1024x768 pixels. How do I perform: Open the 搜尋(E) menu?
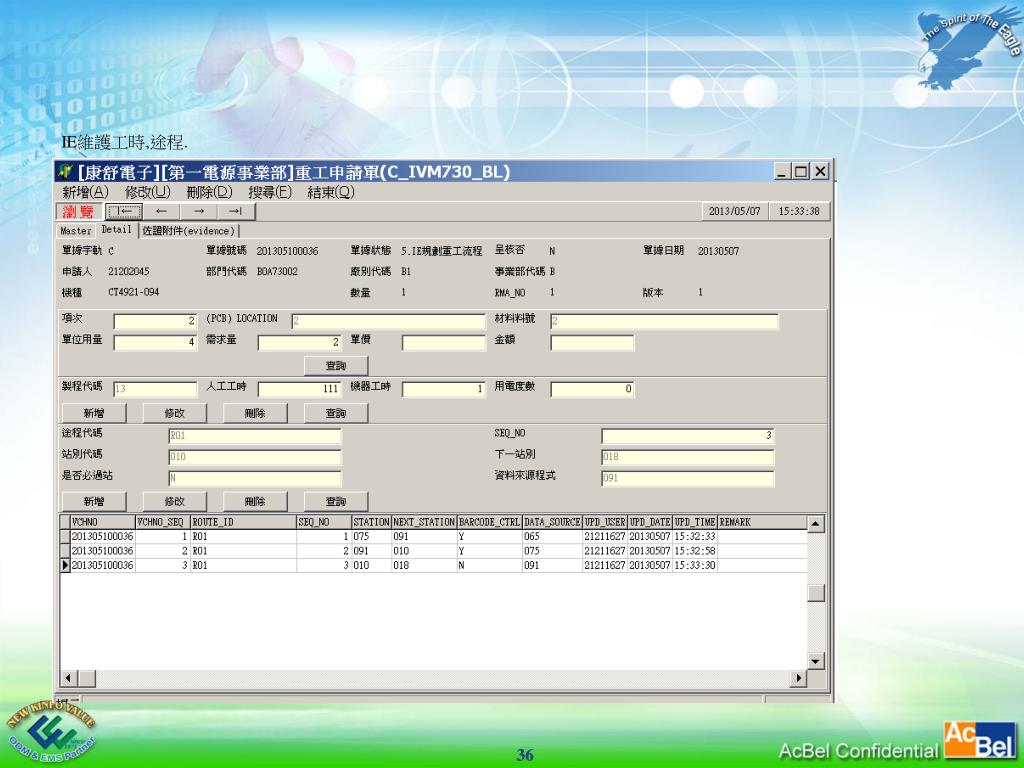[x=270, y=192]
